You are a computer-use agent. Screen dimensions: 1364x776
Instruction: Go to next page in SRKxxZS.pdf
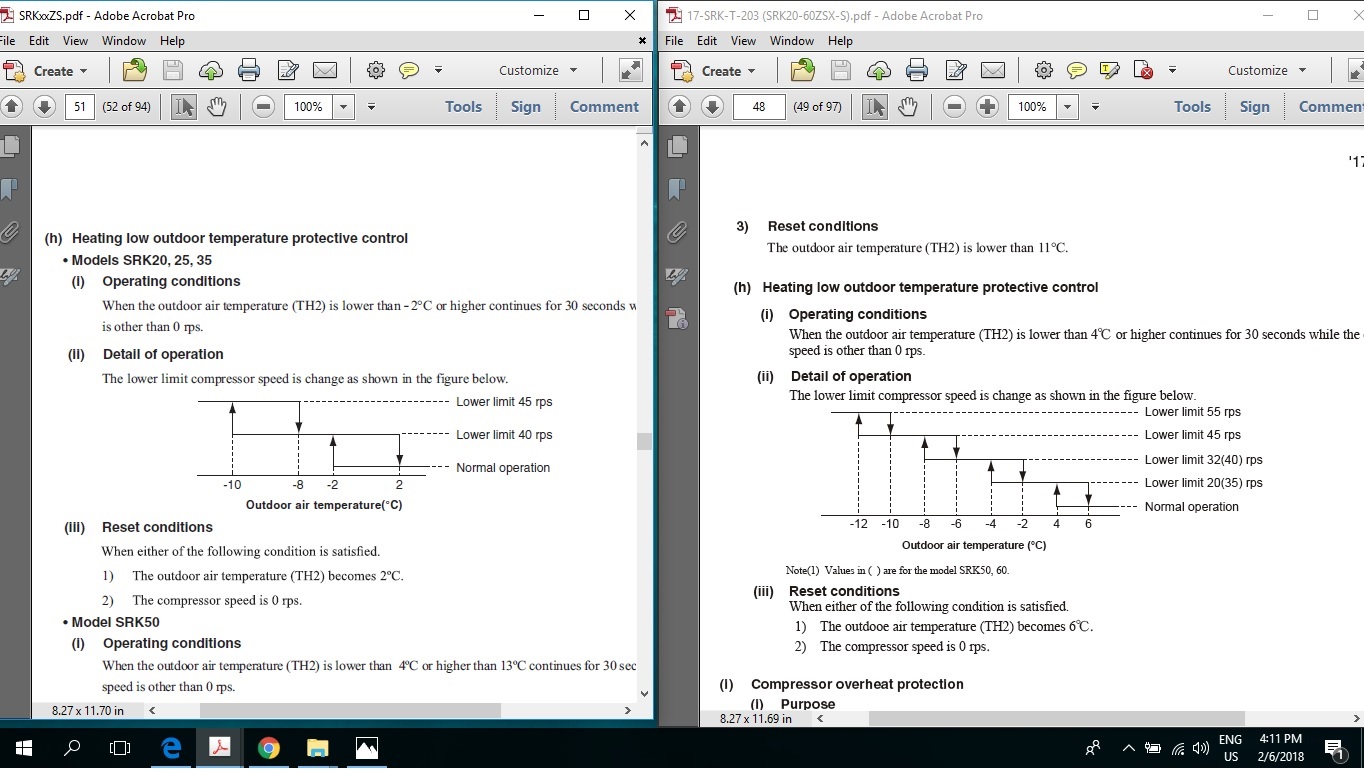(44, 106)
